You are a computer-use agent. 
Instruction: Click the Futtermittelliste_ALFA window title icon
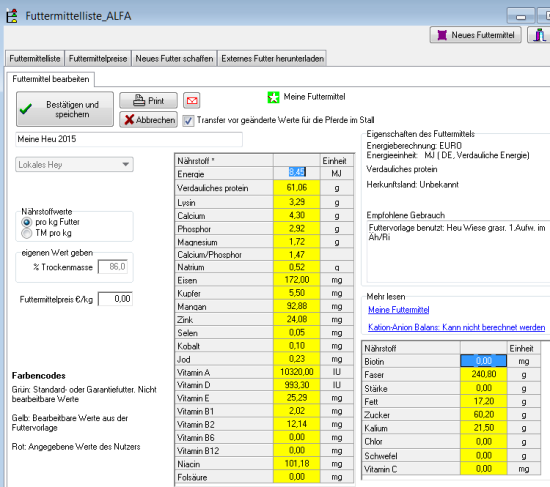coord(12,16)
